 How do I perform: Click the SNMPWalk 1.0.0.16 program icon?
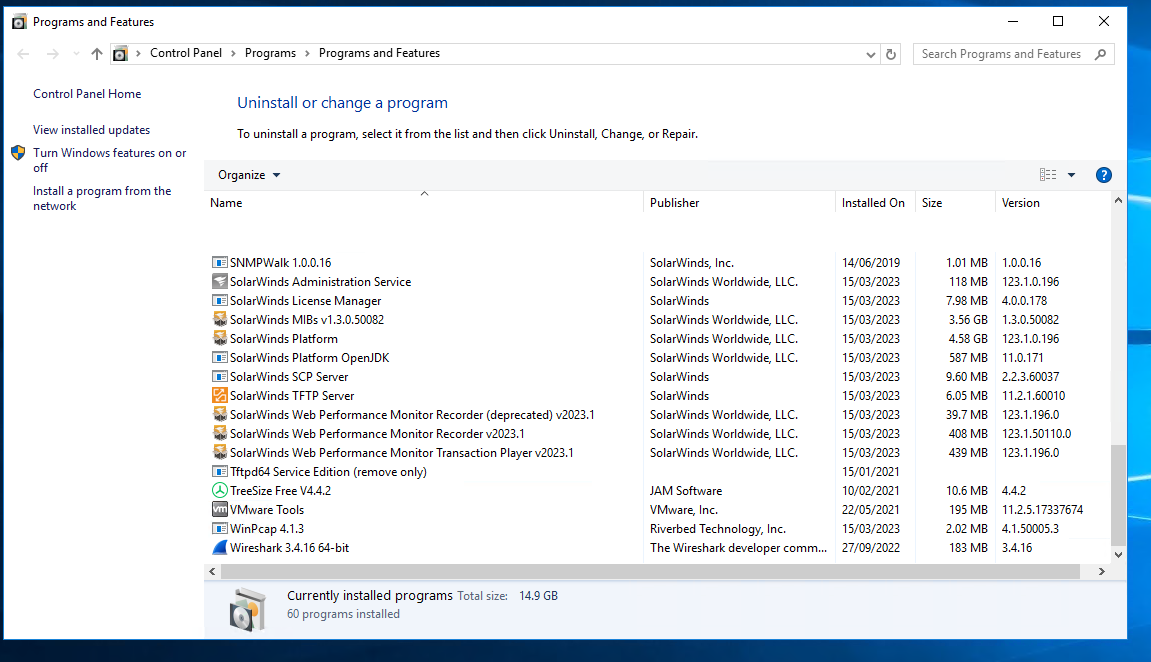219,263
